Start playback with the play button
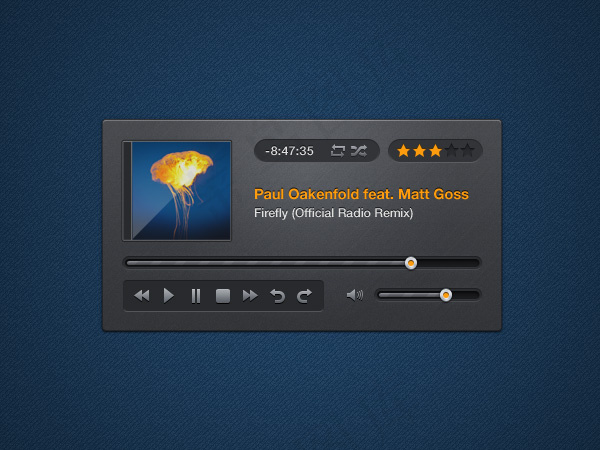Screen dimensions: 600x450 169,296
